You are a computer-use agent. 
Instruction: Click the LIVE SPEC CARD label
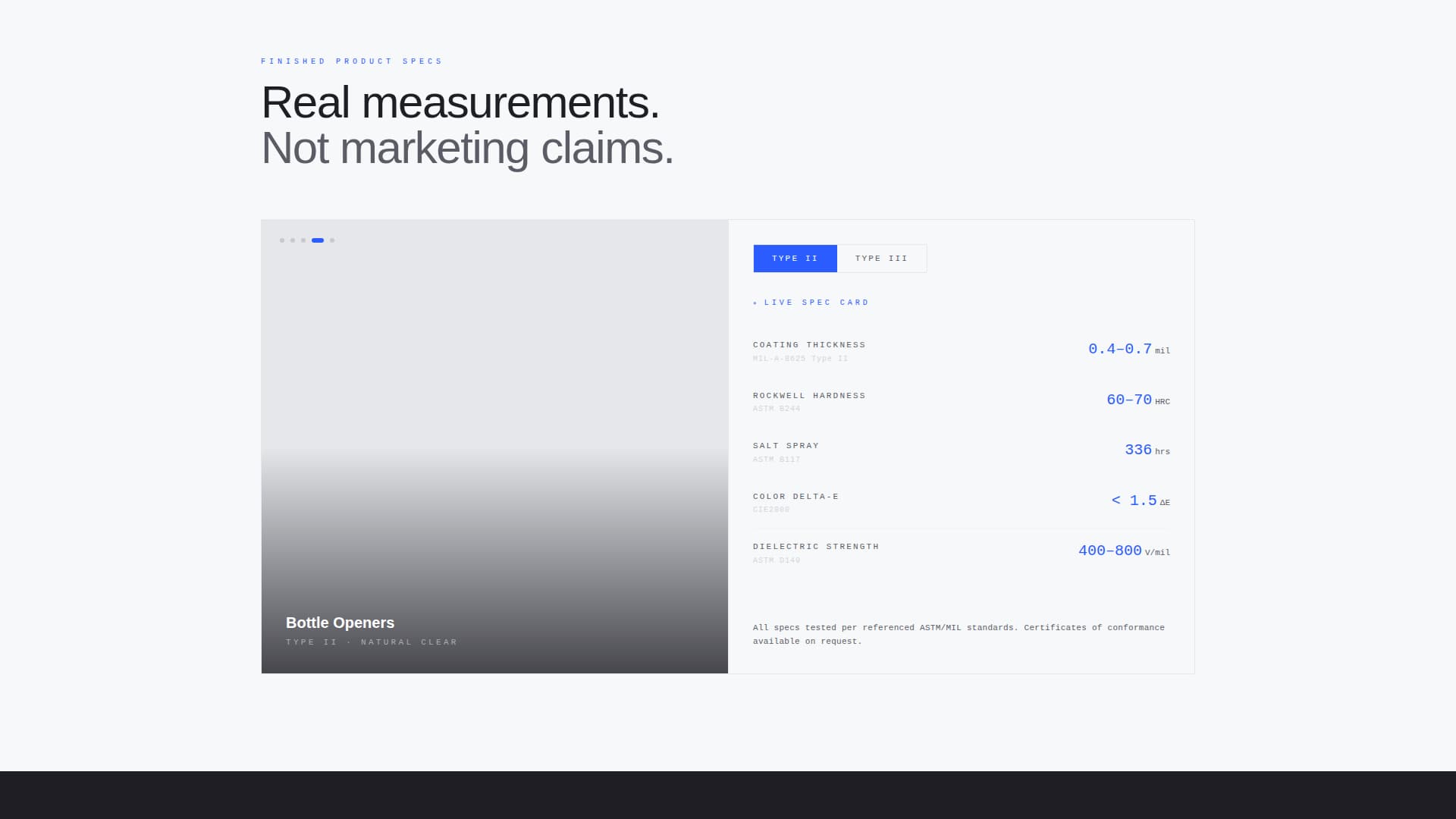coord(817,302)
